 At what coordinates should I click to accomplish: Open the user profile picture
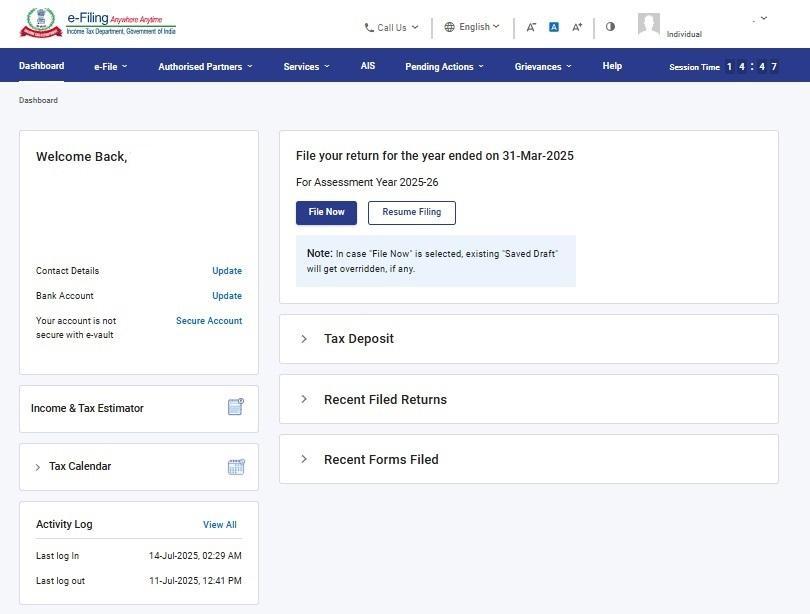pyautogui.click(x=648, y=24)
